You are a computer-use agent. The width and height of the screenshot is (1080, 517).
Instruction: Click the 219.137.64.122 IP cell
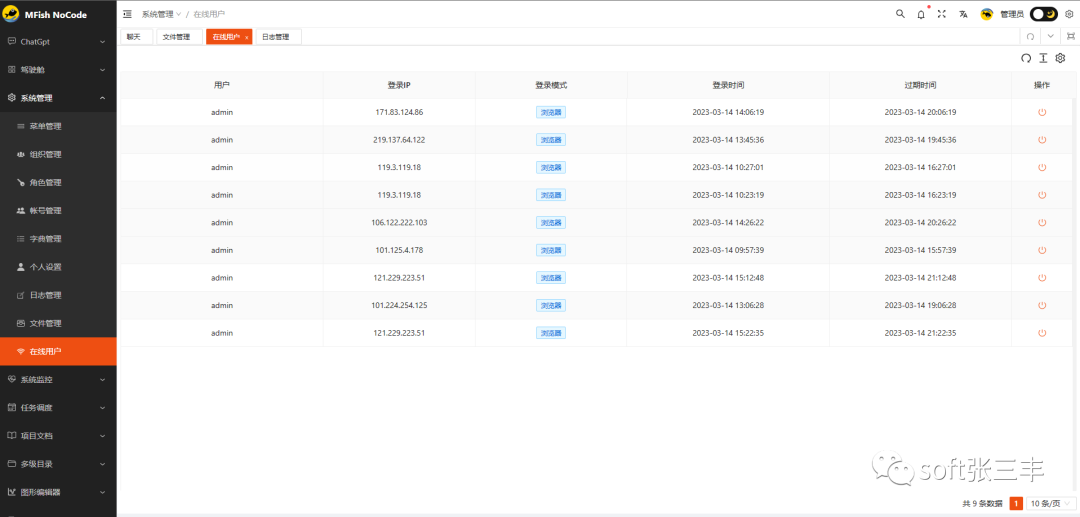pyautogui.click(x=399, y=140)
